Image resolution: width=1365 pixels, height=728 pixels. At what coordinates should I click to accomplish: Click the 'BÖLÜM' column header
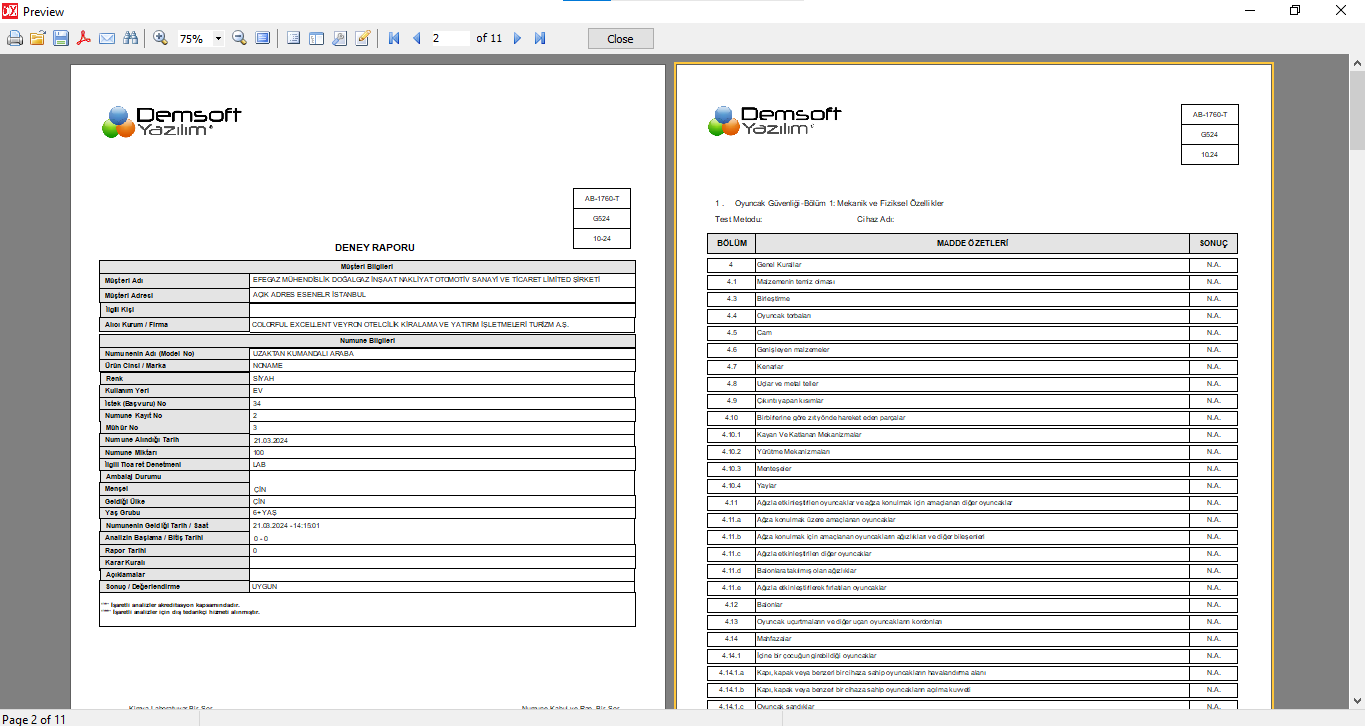pyautogui.click(x=732, y=243)
